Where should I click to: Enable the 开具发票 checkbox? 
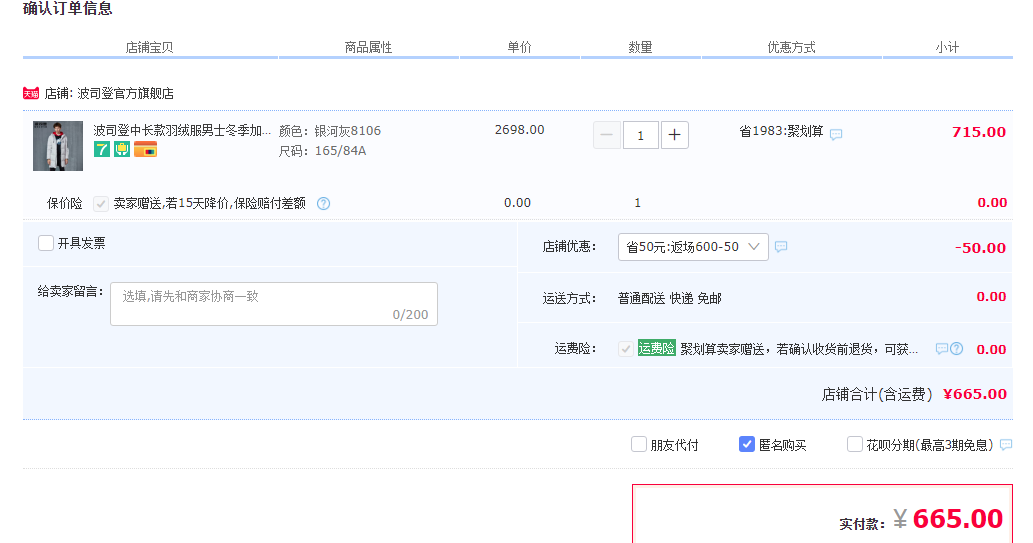coord(46,243)
